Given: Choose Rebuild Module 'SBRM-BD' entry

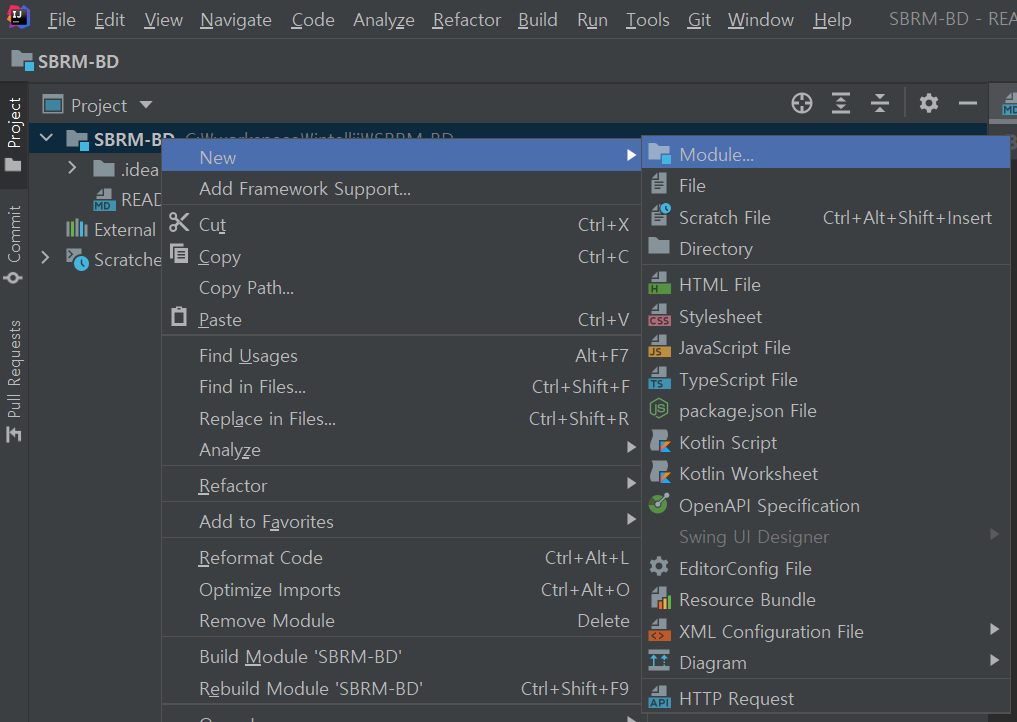Looking at the screenshot, I should (x=401, y=688).
